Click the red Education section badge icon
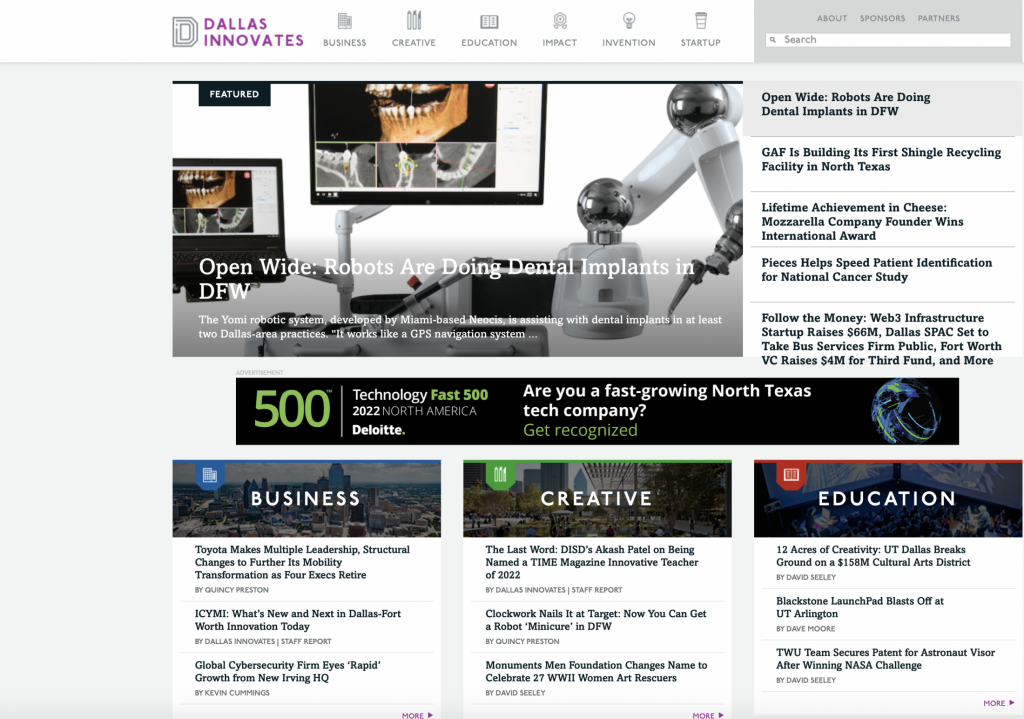 tap(791, 475)
